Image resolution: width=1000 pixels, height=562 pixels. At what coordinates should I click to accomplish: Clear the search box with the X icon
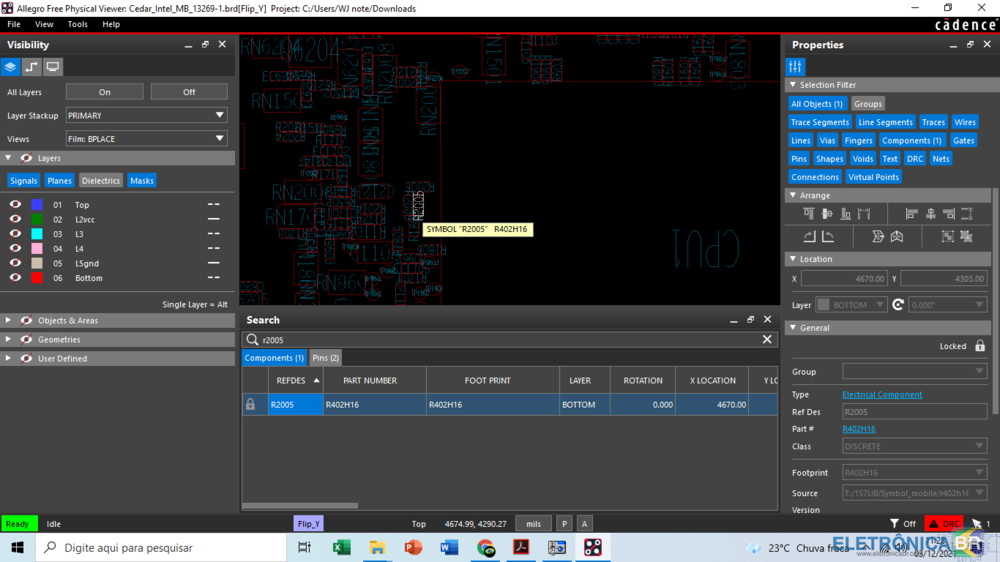coord(767,340)
